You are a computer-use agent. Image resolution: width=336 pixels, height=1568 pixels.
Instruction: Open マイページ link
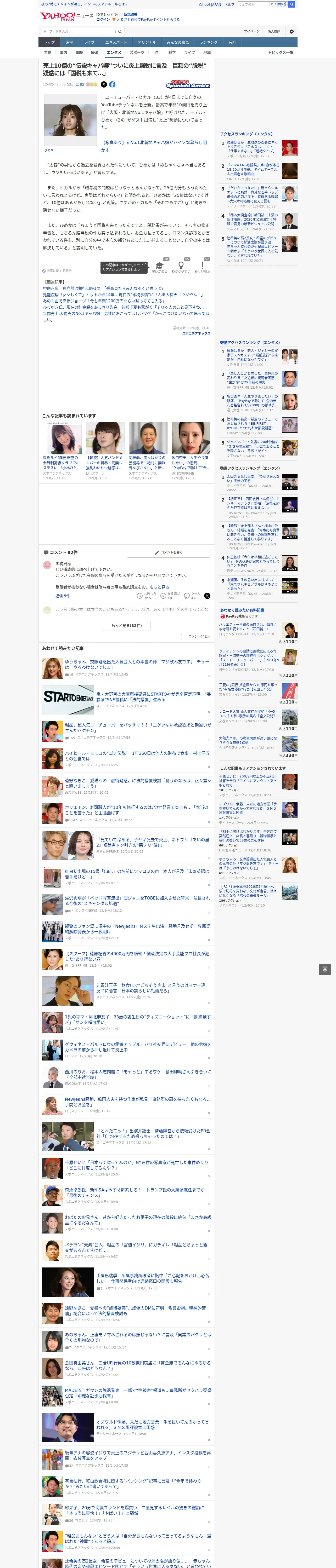coord(252,31)
